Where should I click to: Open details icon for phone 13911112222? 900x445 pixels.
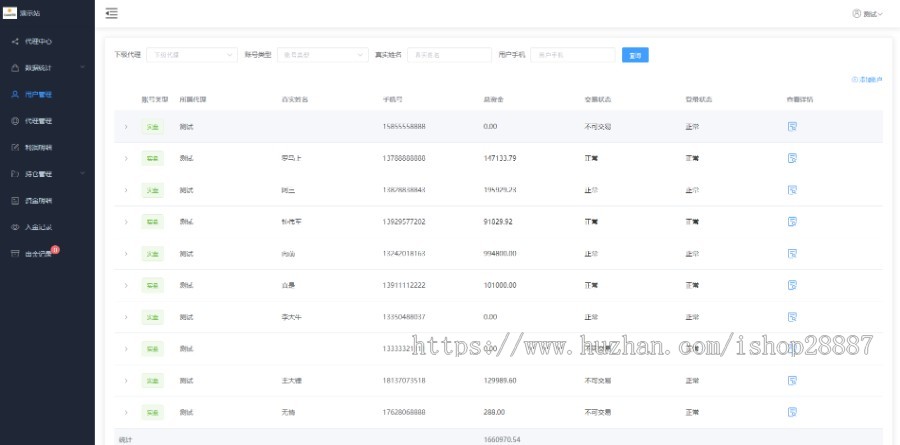792,285
